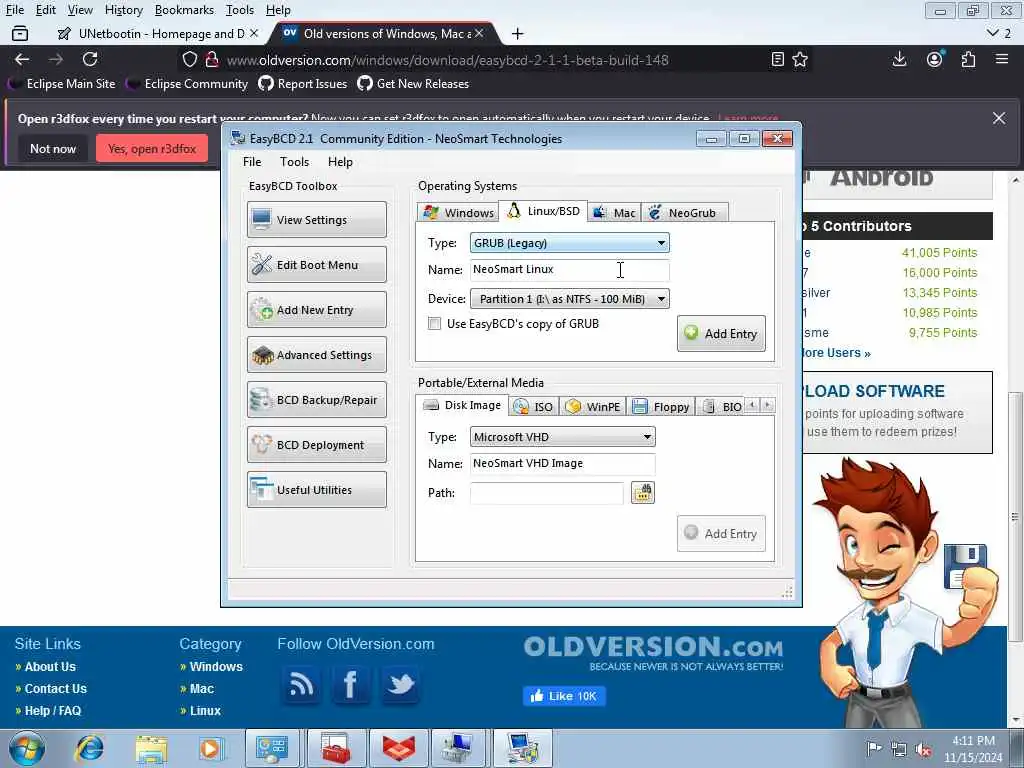Open OldVersion RSS feed icon
The width and height of the screenshot is (1024, 768).
click(301, 684)
